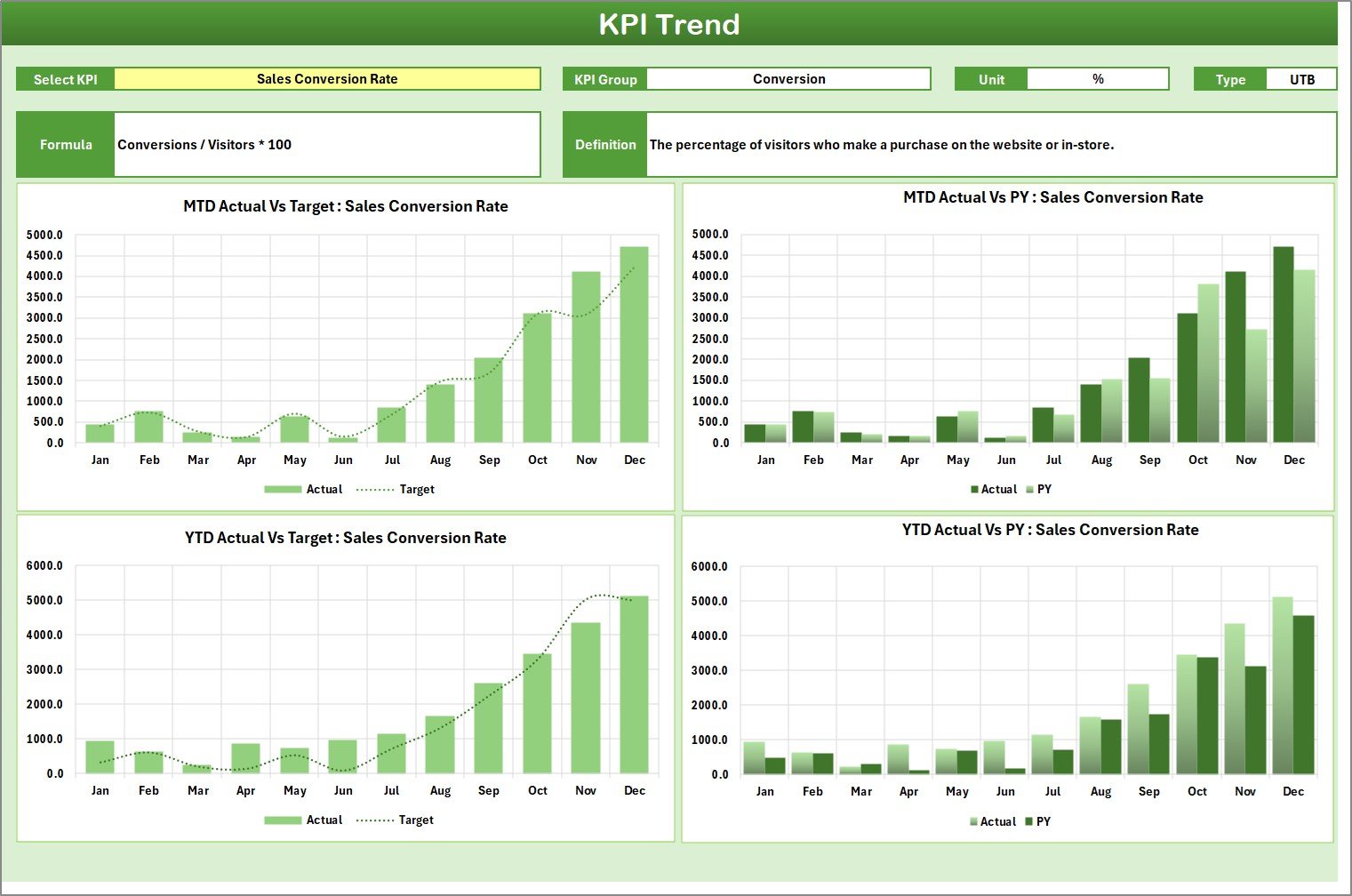Select the Type value cell showing UTB
1352x896 pixels.
click(x=1301, y=80)
